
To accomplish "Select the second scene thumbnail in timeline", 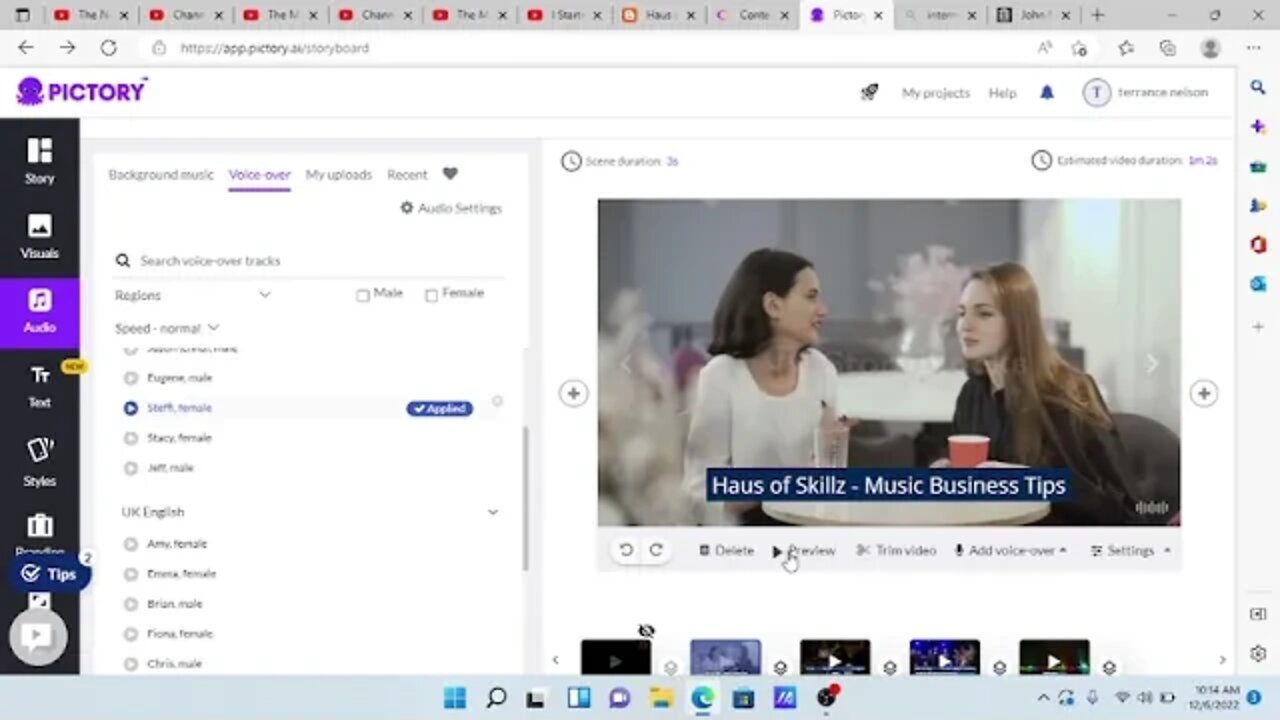I will click(725, 656).
